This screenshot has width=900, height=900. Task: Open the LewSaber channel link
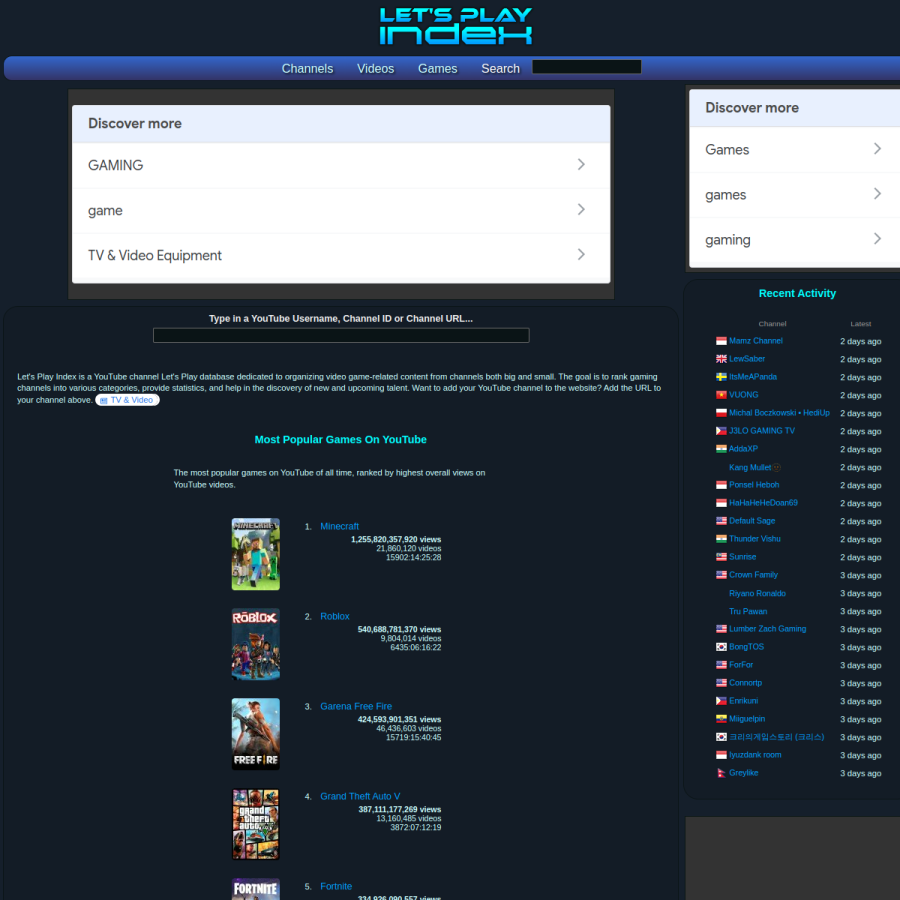pyautogui.click(x=747, y=359)
